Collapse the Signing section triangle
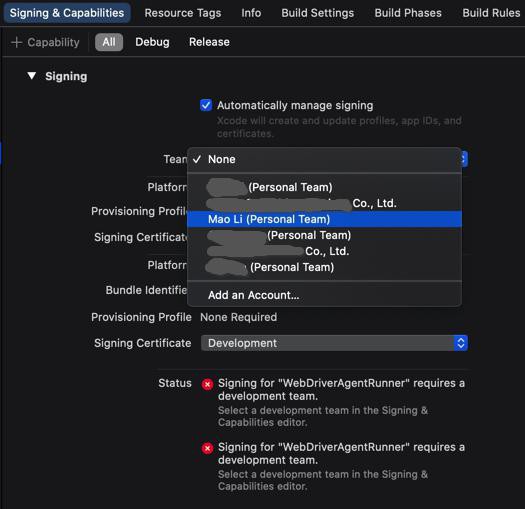The image size is (525, 509). click(x=32, y=76)
